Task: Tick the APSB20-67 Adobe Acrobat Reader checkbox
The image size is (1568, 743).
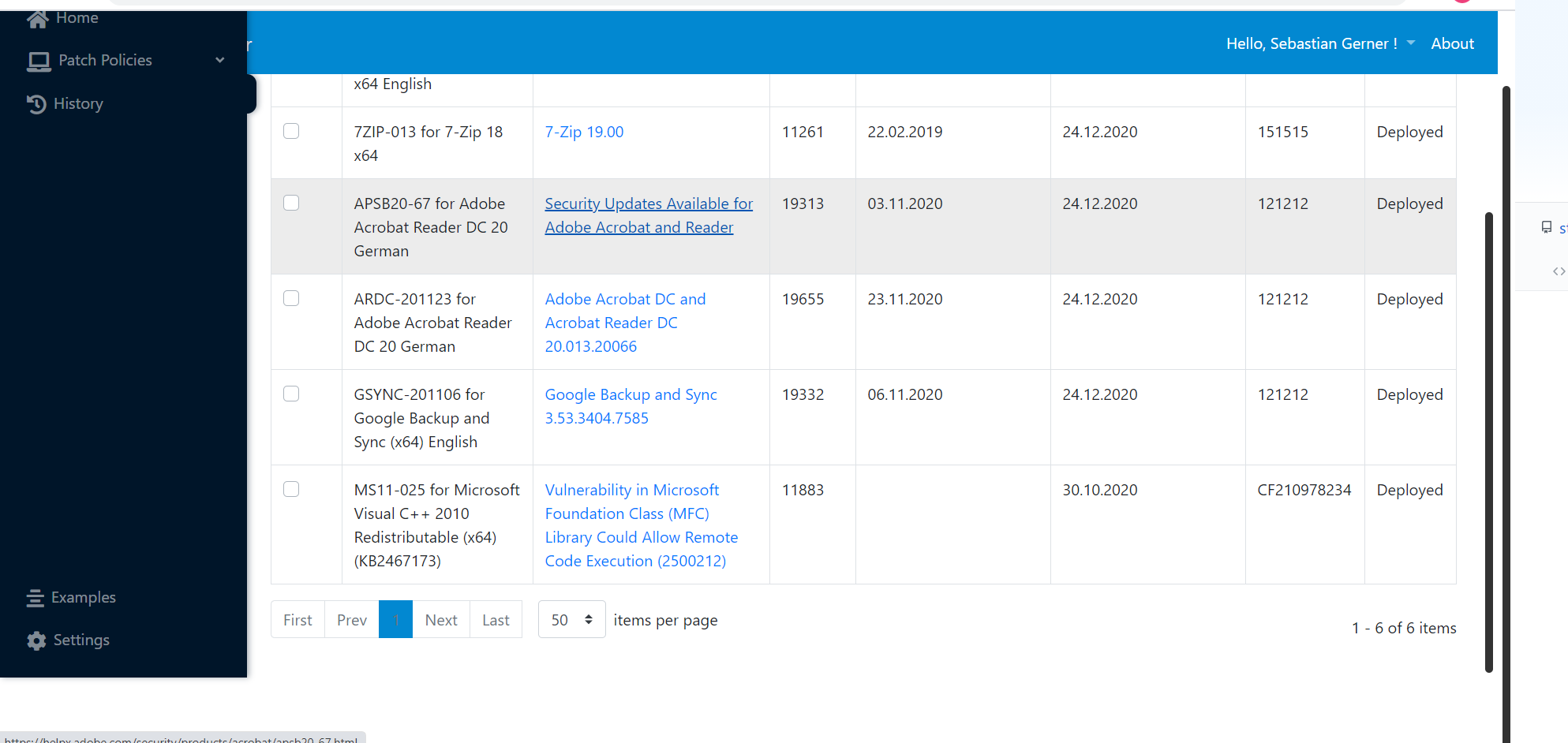Action: click(291, 203)
